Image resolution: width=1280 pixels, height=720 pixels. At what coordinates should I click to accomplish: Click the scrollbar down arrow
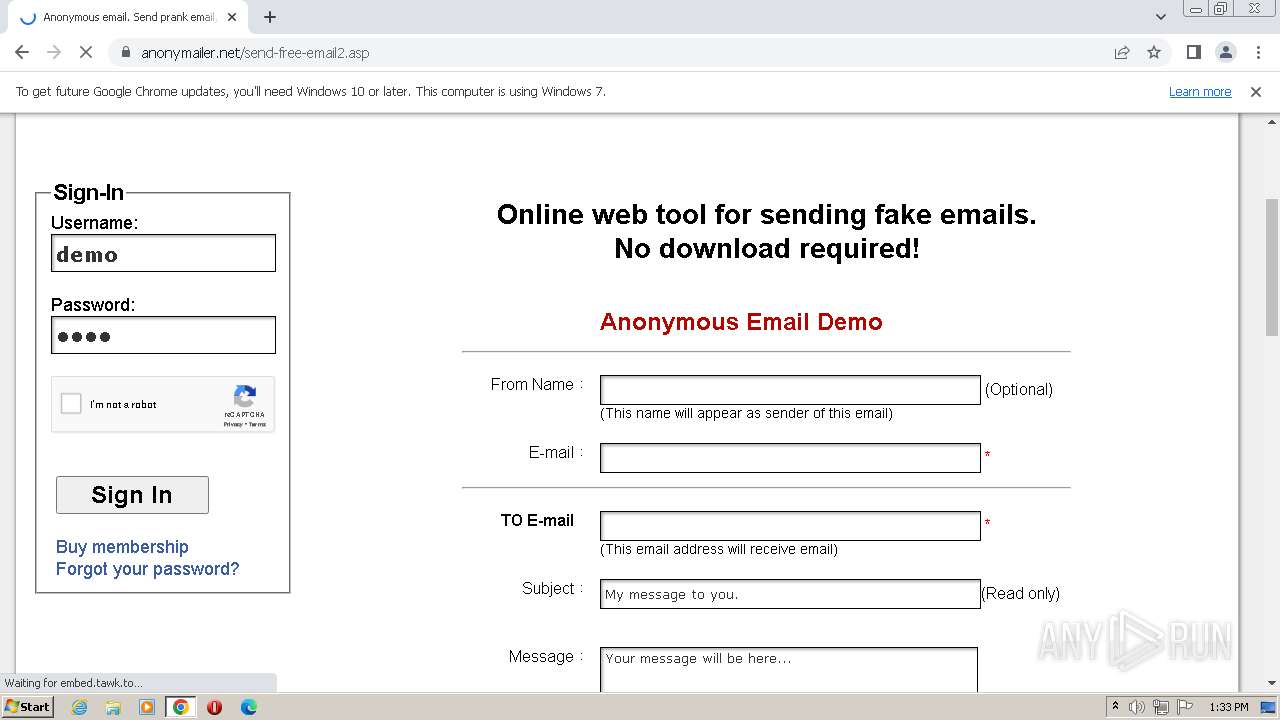coord(1272,684)
